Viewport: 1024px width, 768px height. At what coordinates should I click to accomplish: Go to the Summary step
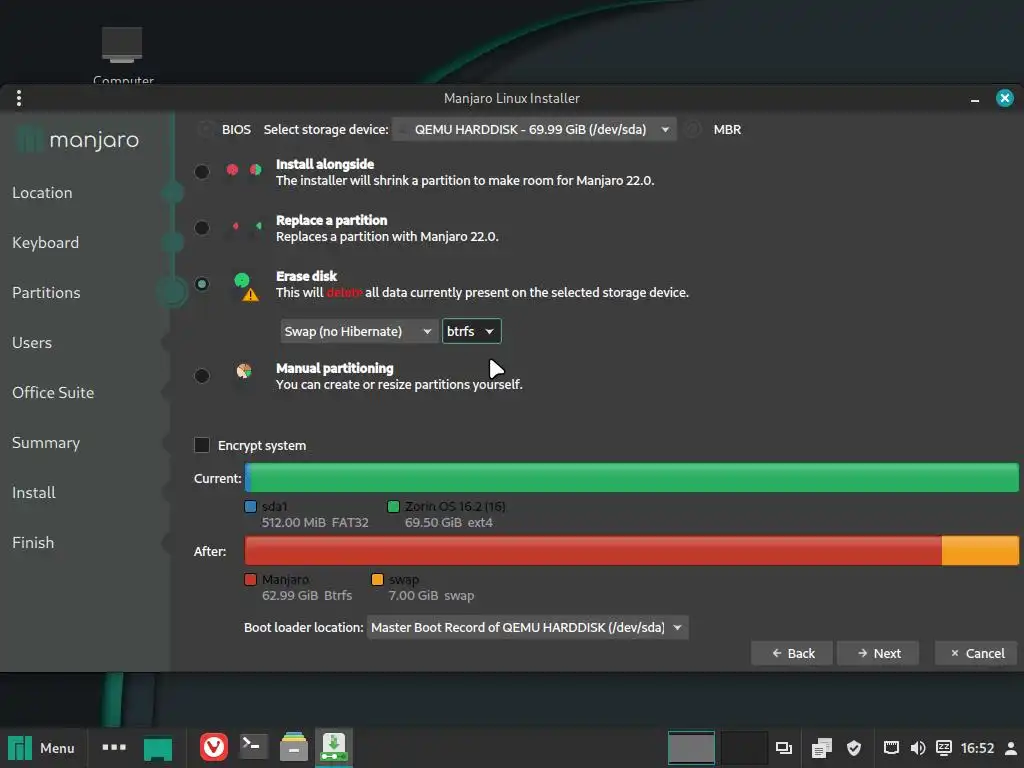coord(46,443)
